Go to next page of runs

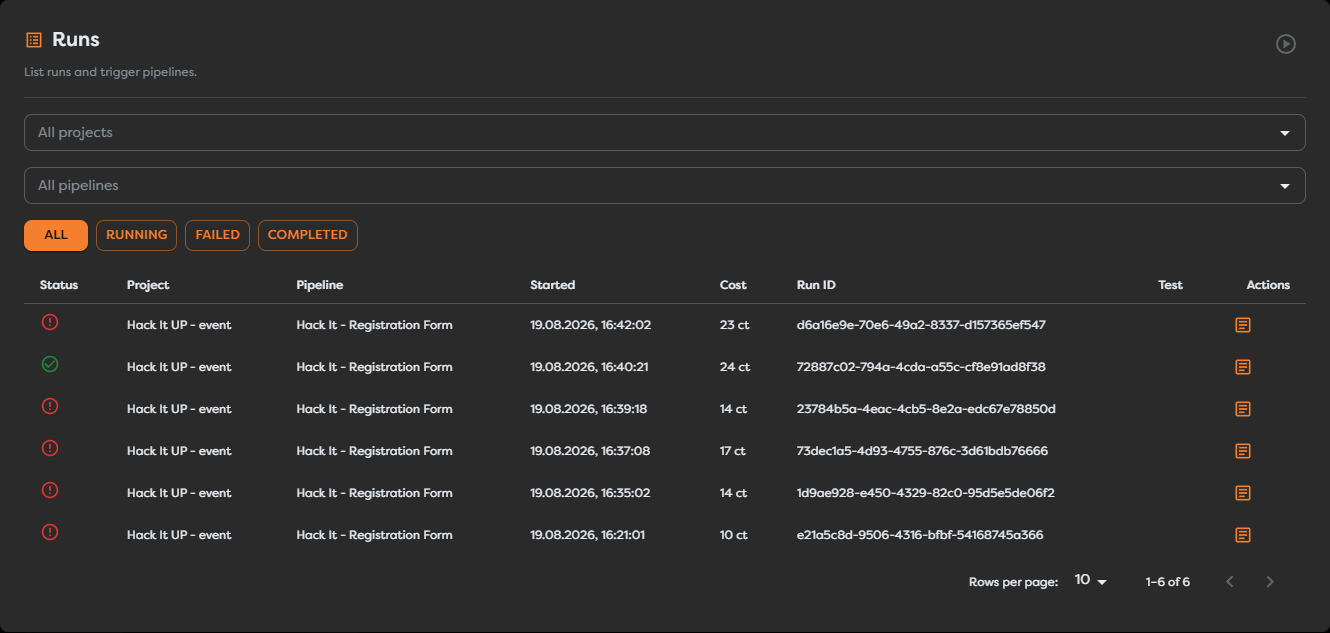[1270, 582]
